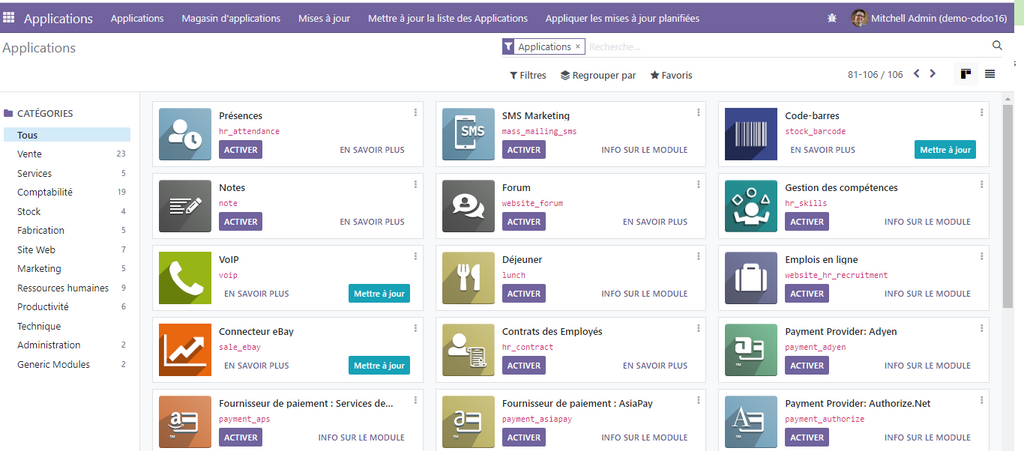The height and width of the screenshot is (451, 1024).
Task: Open the Regrouper par dropdown
Action: coord(598,75)
